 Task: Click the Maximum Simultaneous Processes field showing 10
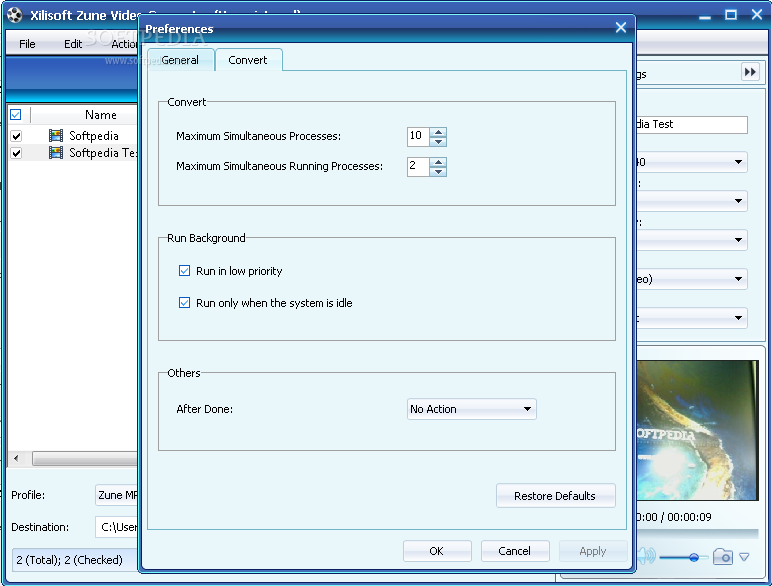[x=418, y=136]
